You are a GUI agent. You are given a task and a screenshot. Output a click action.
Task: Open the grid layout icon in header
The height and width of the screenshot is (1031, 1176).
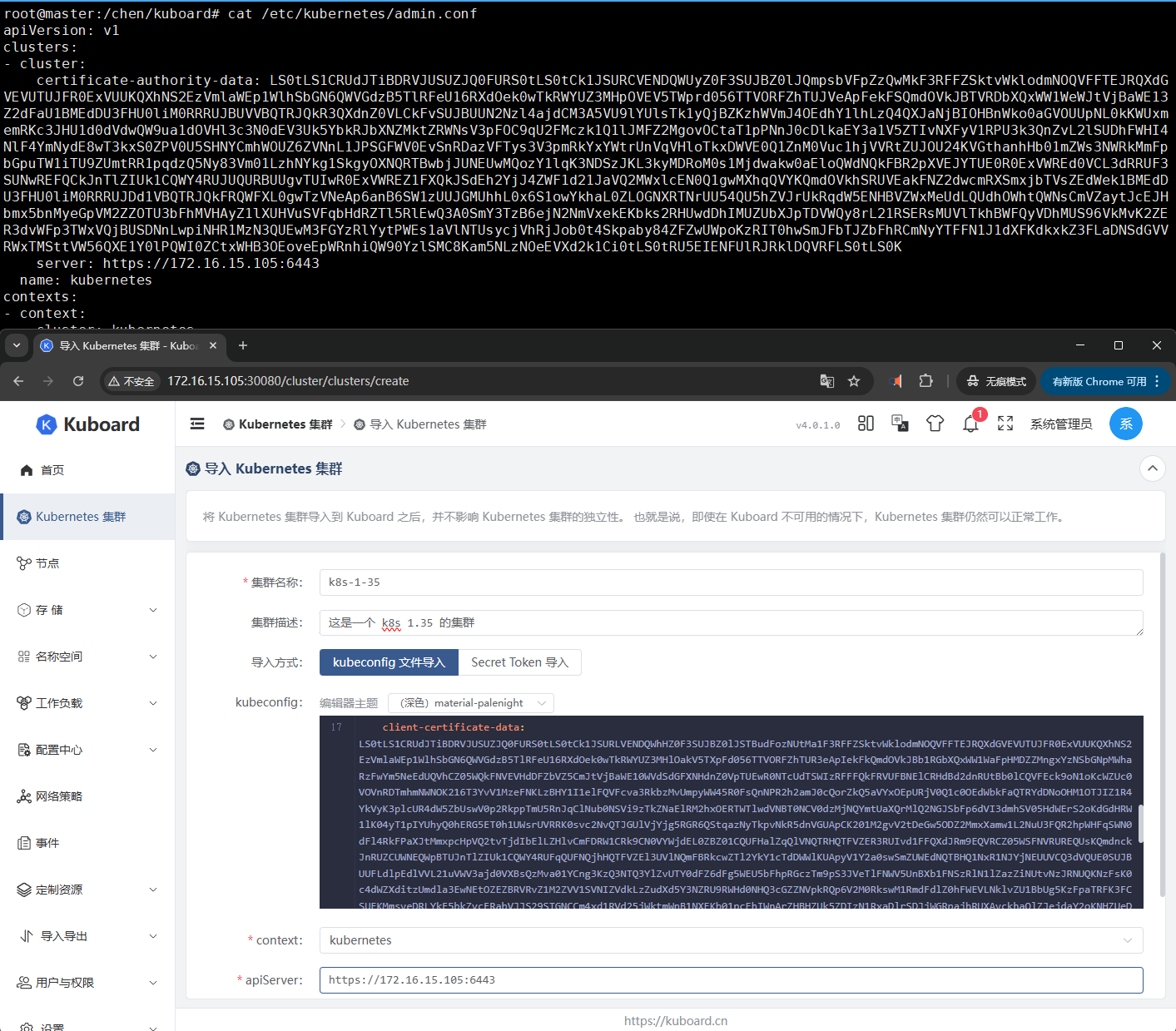pos(866,424)
